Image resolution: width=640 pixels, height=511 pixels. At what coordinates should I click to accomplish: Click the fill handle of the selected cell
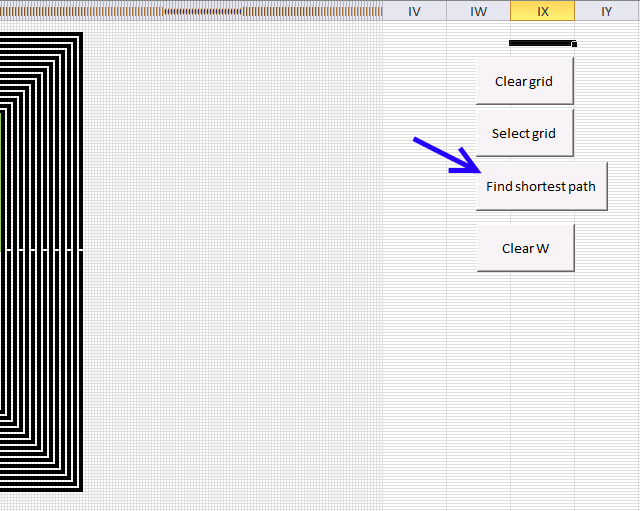(574, 44)
